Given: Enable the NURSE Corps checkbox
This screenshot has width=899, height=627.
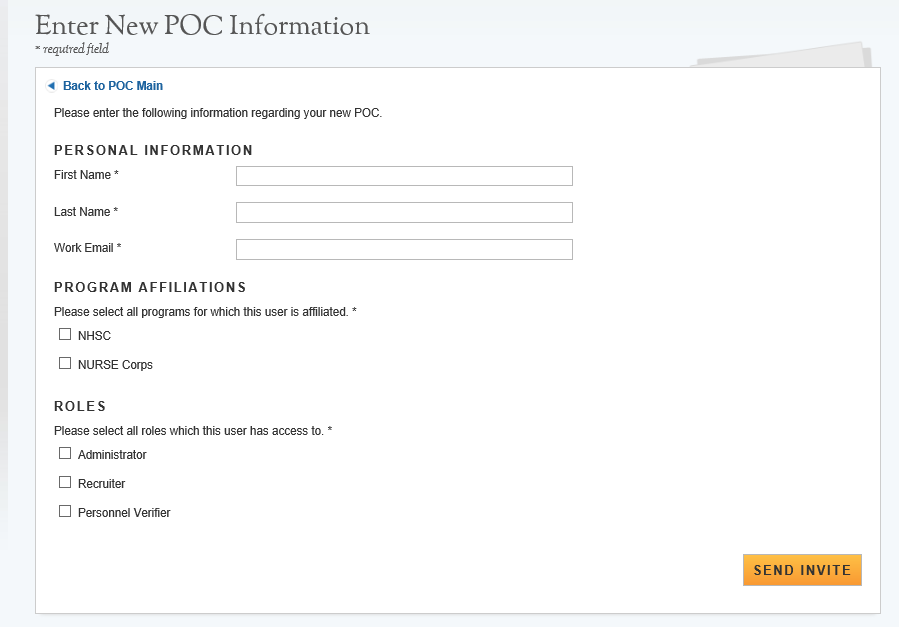Looking at the screenshot, I should [65, 364].
